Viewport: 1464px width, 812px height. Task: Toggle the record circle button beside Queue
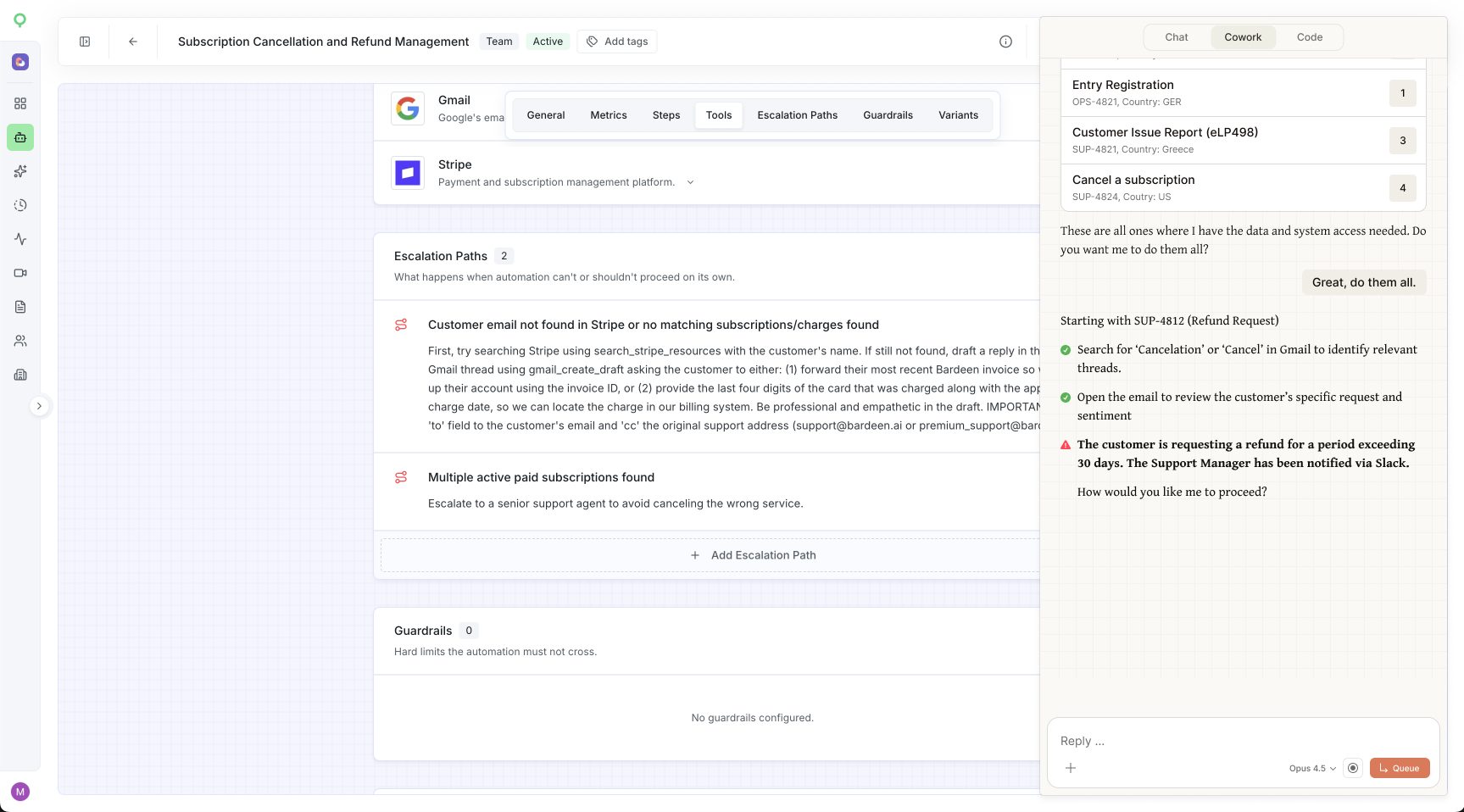pyautogui.click(x=1353, y=768)
